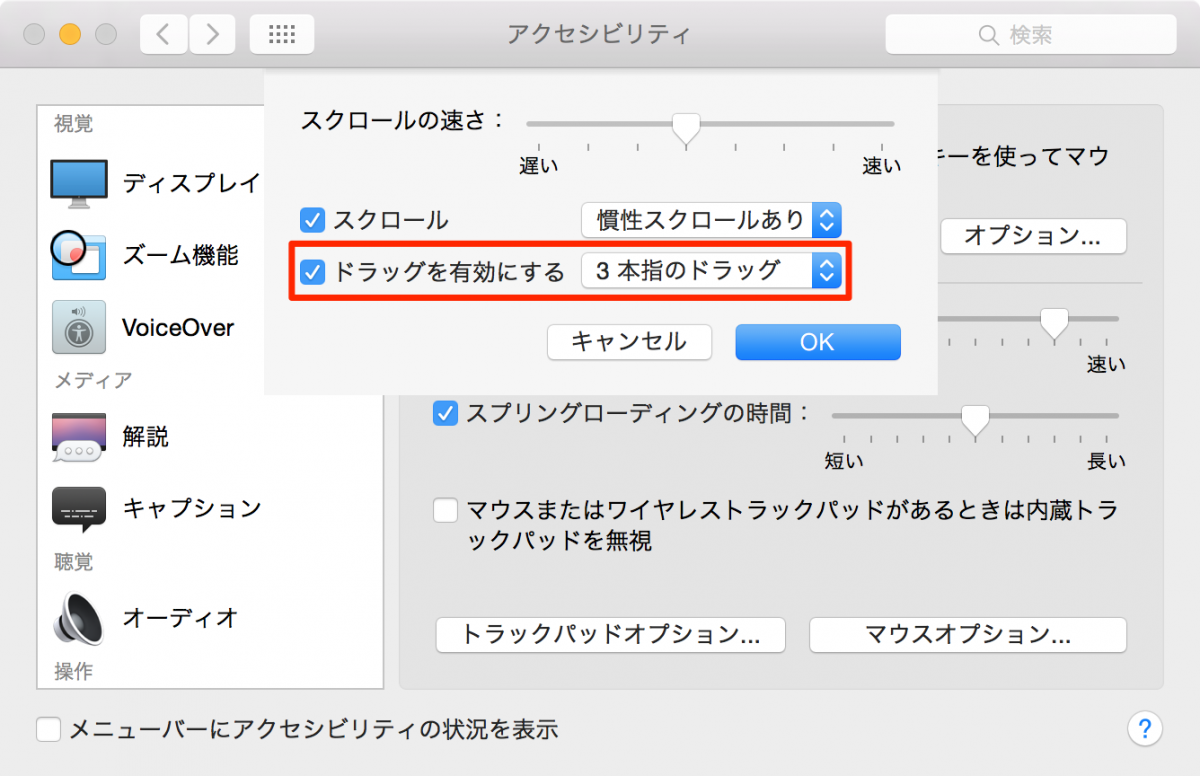Click the 検索 search field
This screenshot has height=776, width=1200.
click(x=1030, y=35)
